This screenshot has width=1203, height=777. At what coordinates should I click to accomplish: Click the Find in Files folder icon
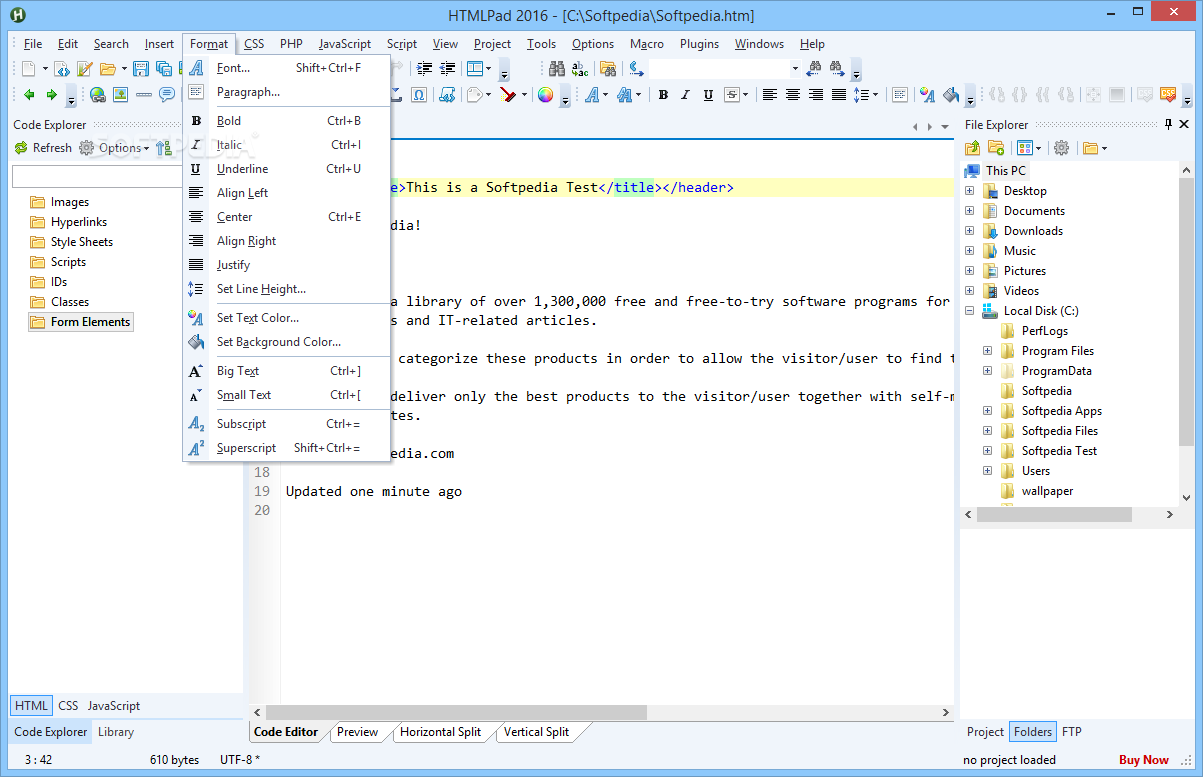coord(607,69)
